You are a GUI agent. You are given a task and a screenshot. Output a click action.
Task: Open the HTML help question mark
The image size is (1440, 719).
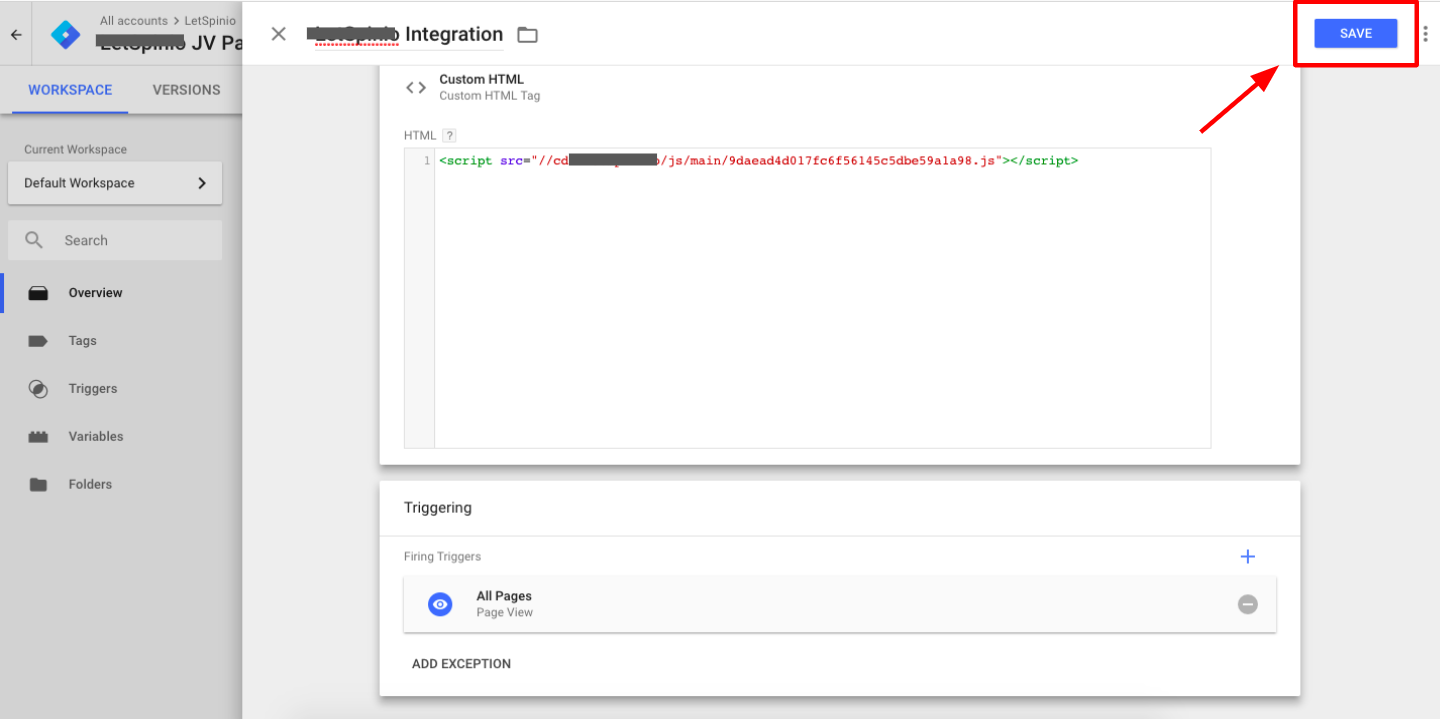449,135
